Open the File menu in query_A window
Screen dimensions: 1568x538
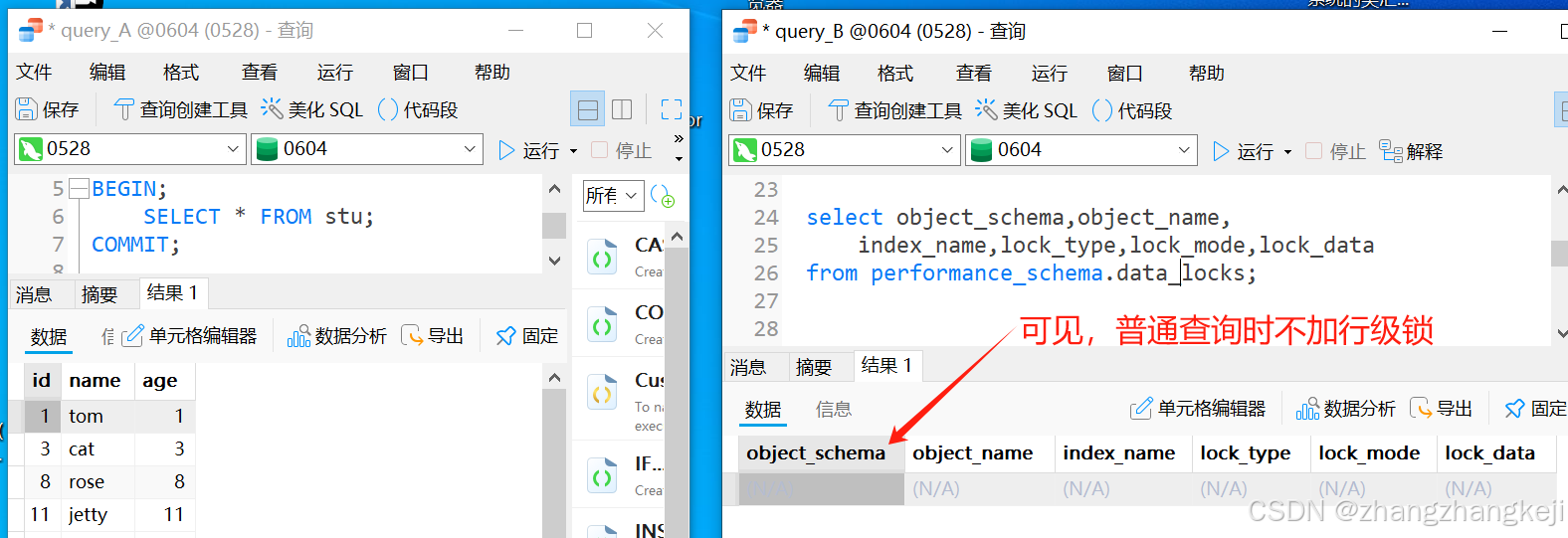pos(34,72)
